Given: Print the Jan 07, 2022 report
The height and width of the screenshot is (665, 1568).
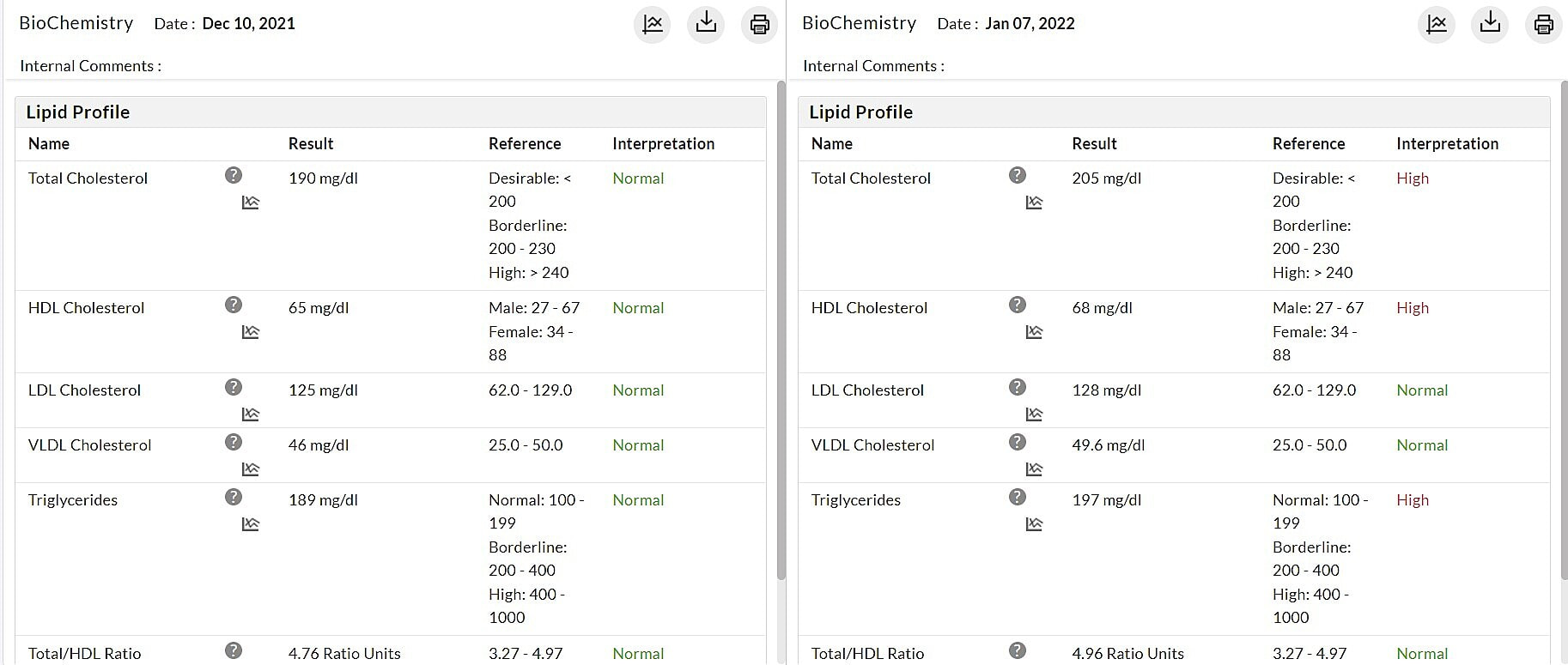Looking at the screenshot, I should pyautogui.click(x=1543, y=25).
